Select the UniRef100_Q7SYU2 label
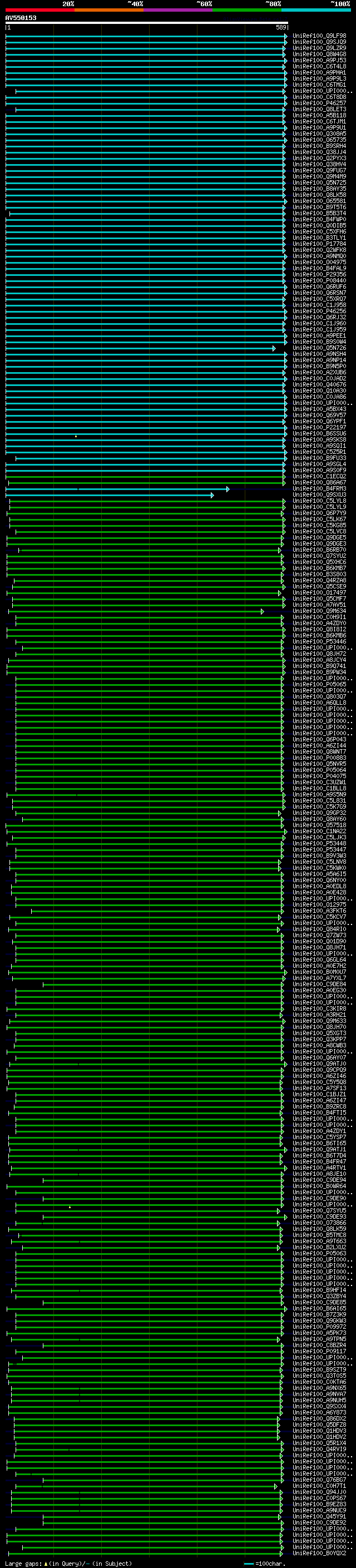 [319, 556]
